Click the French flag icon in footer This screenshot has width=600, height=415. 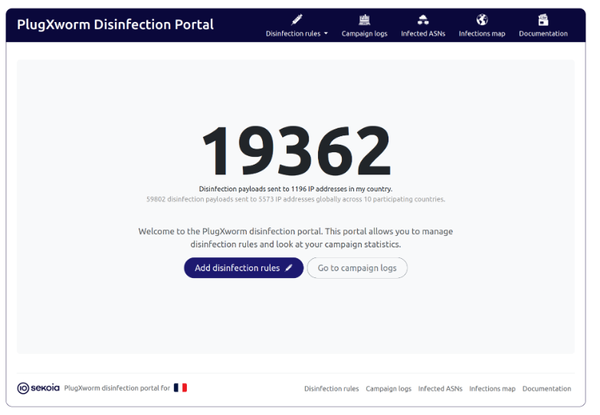(180, 388)
